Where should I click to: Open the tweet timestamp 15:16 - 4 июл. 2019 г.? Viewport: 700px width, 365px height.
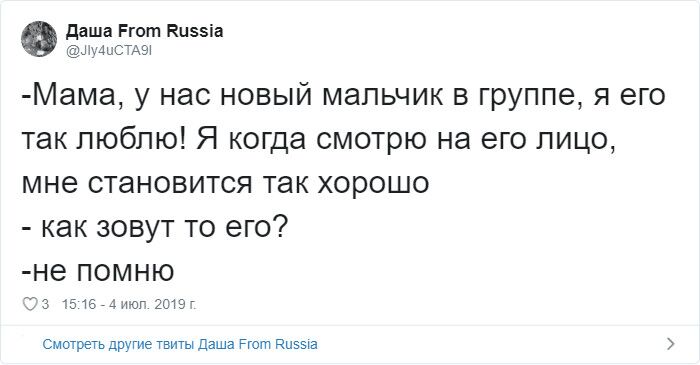click(129, 304)
